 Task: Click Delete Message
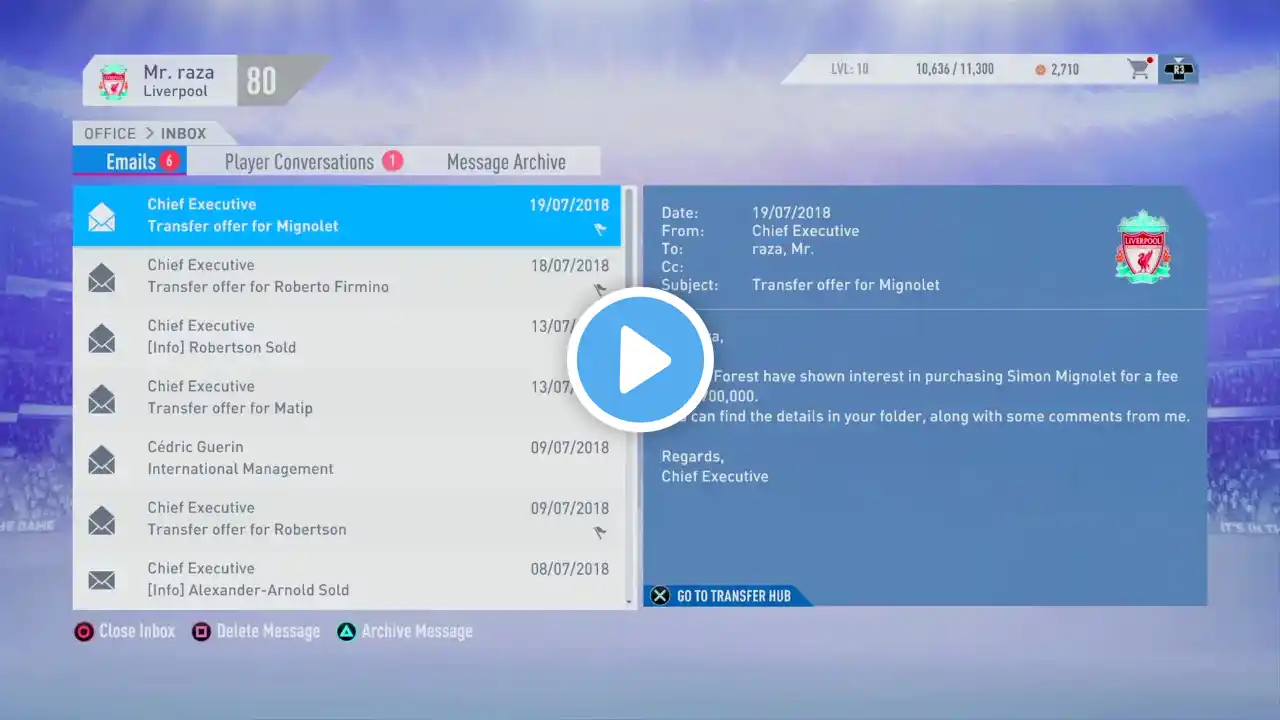click(257, 631)
